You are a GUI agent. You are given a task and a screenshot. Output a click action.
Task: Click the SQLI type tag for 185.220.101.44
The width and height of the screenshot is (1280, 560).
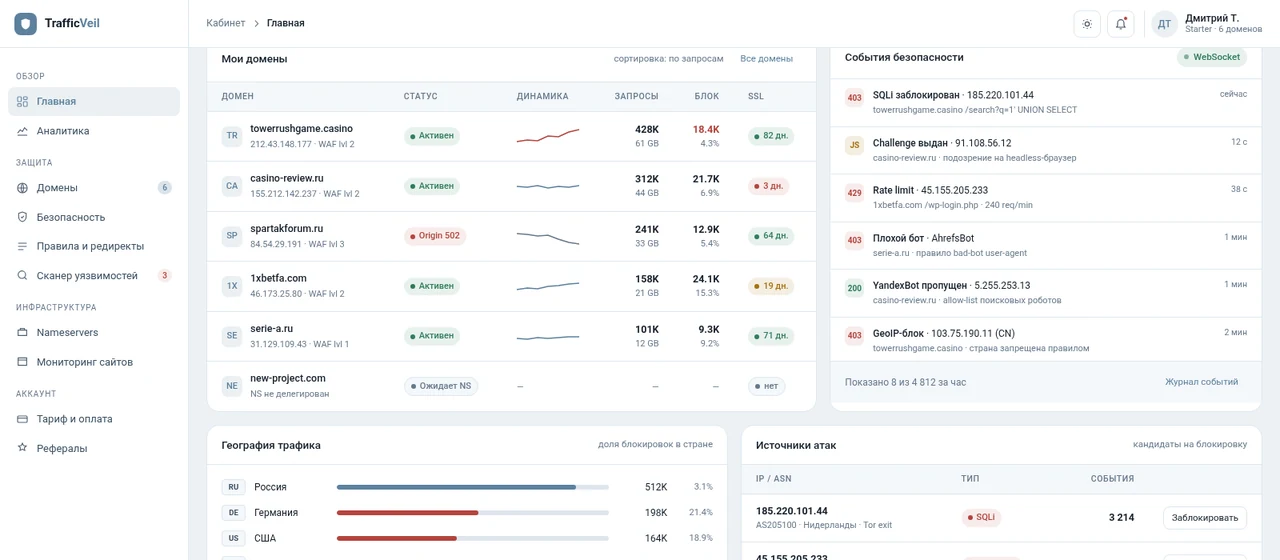[981, 518]
